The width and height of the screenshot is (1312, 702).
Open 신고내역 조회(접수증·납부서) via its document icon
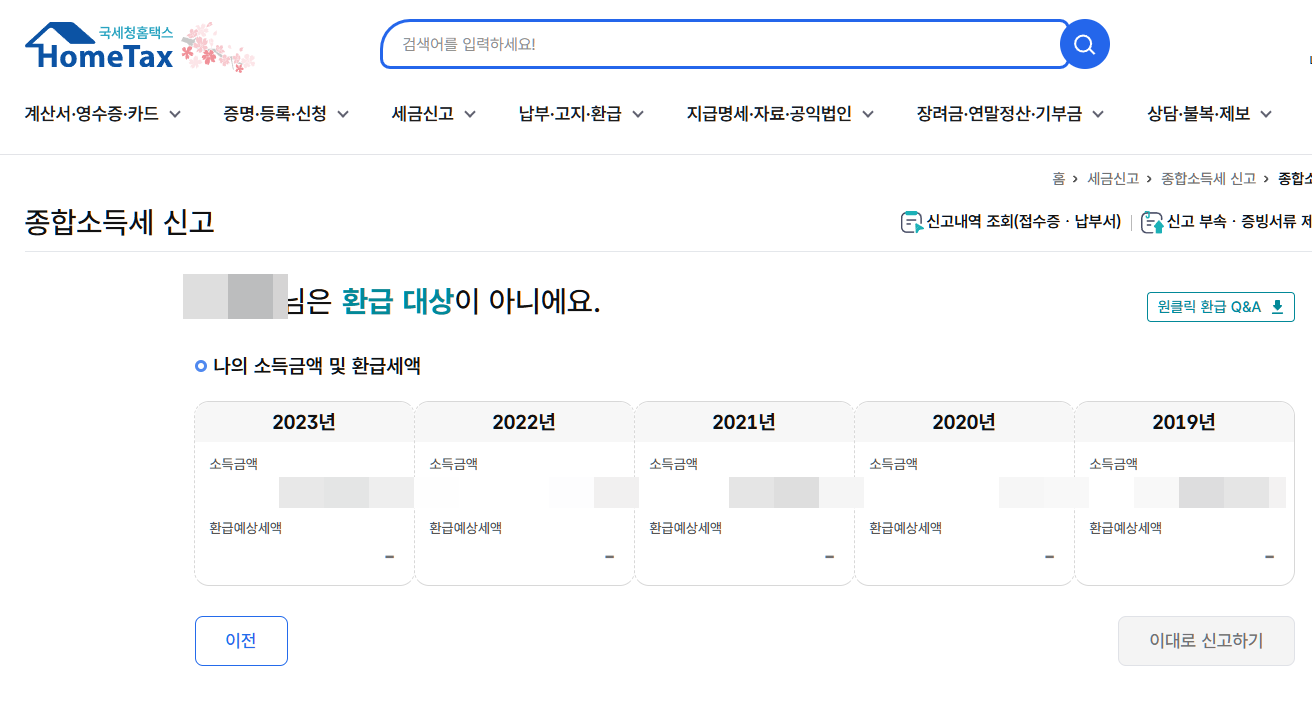click(911, 222)
